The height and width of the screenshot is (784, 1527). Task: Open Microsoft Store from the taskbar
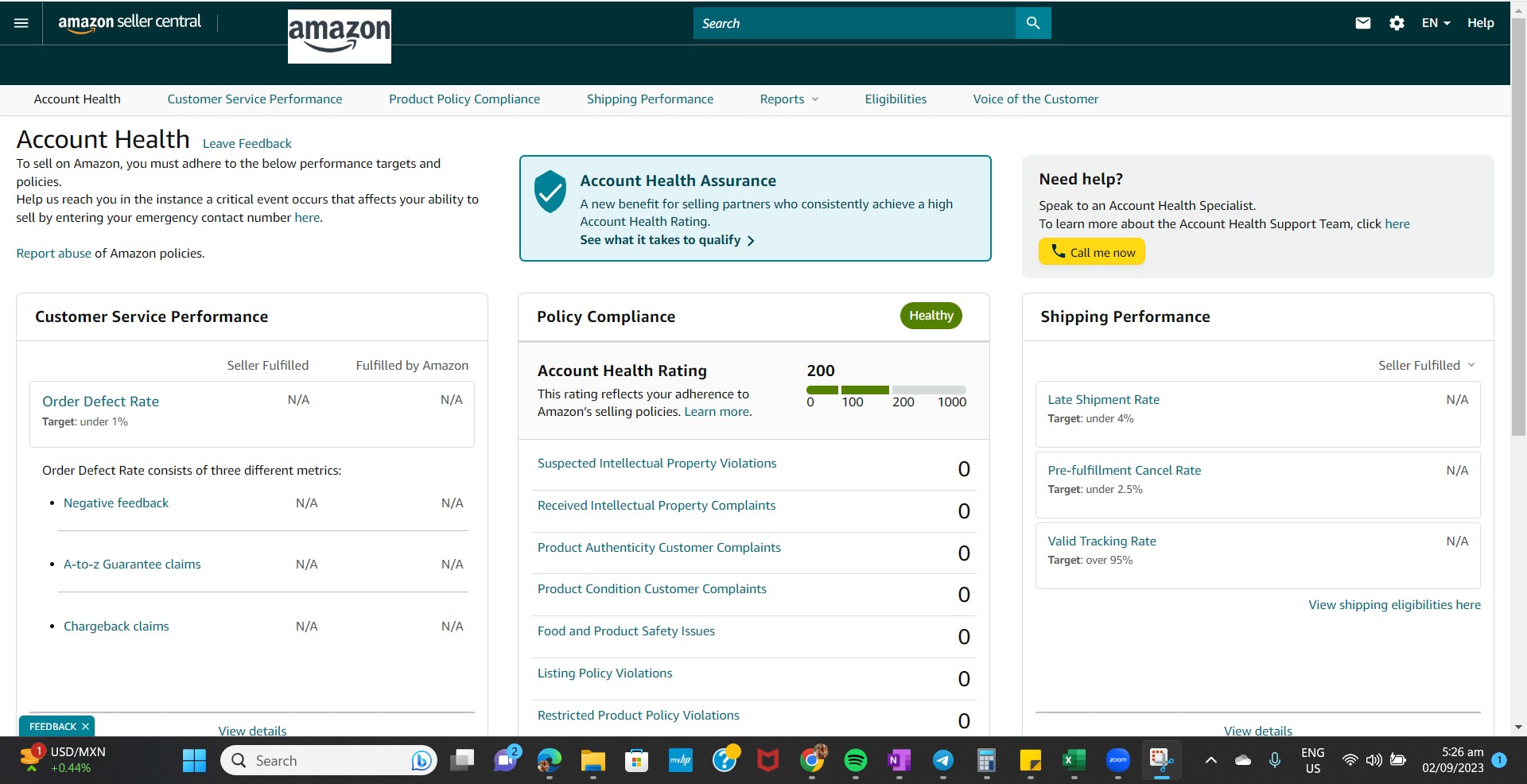point(636,761)
